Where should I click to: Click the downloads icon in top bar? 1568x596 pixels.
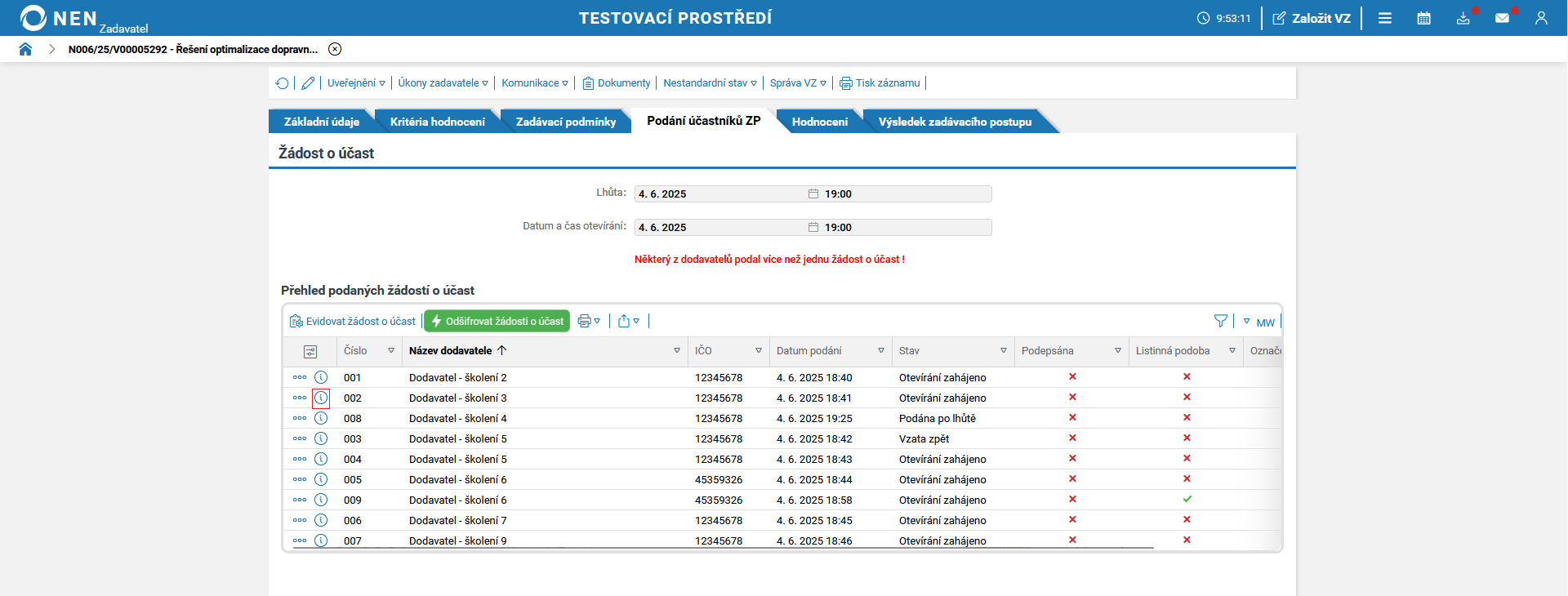tap(1463, 18)
